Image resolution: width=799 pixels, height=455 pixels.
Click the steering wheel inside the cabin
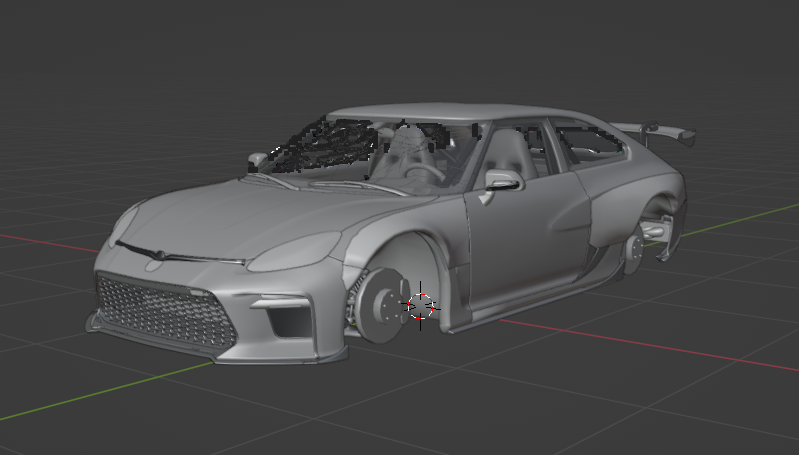(x=423, y=172)
